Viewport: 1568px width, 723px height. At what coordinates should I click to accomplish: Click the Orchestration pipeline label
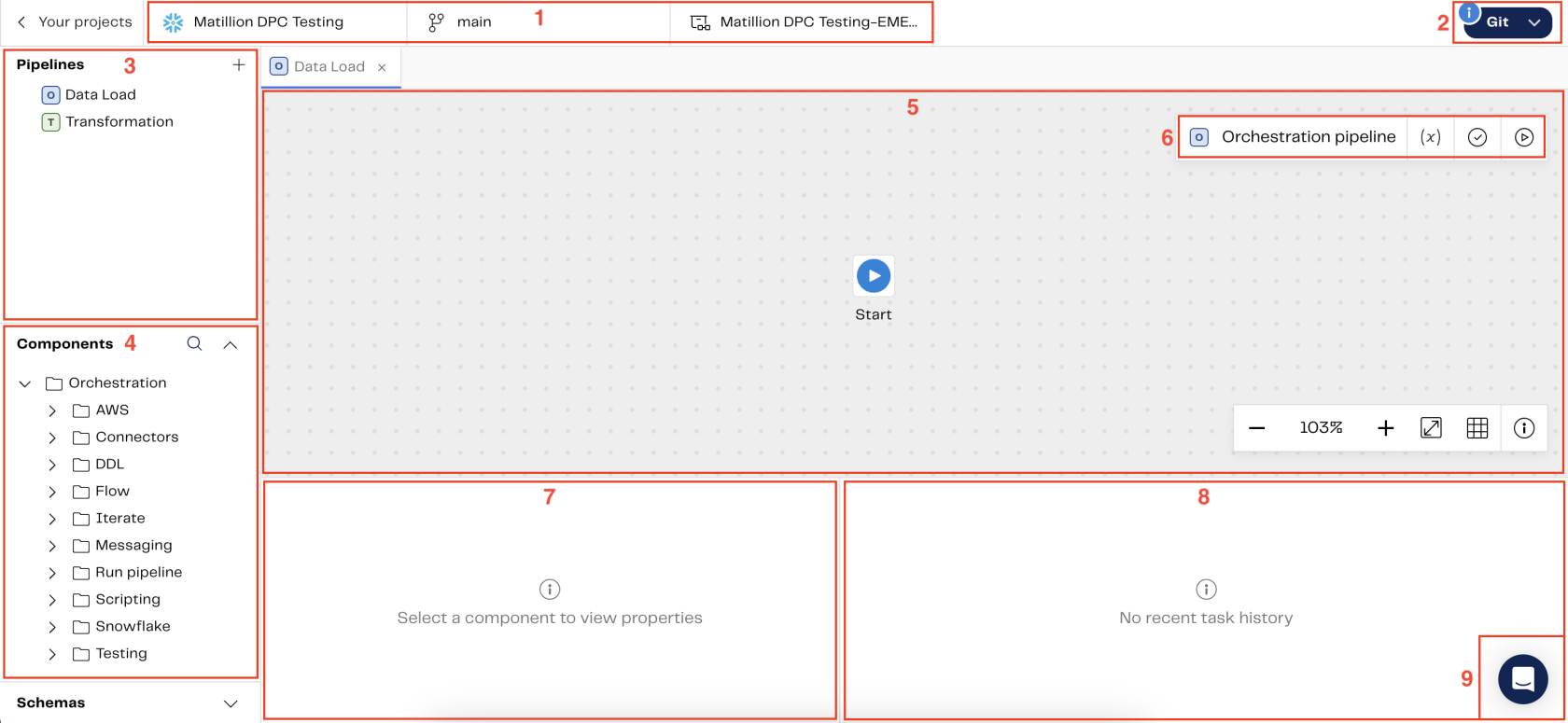click(x=1309, y=136)
